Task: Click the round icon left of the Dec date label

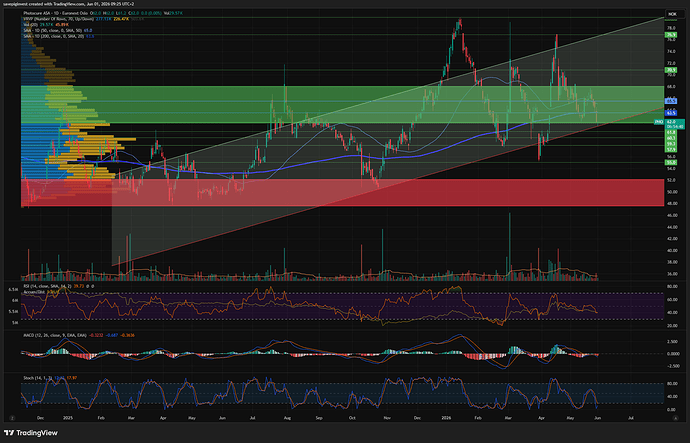Action: click(12, 418)
